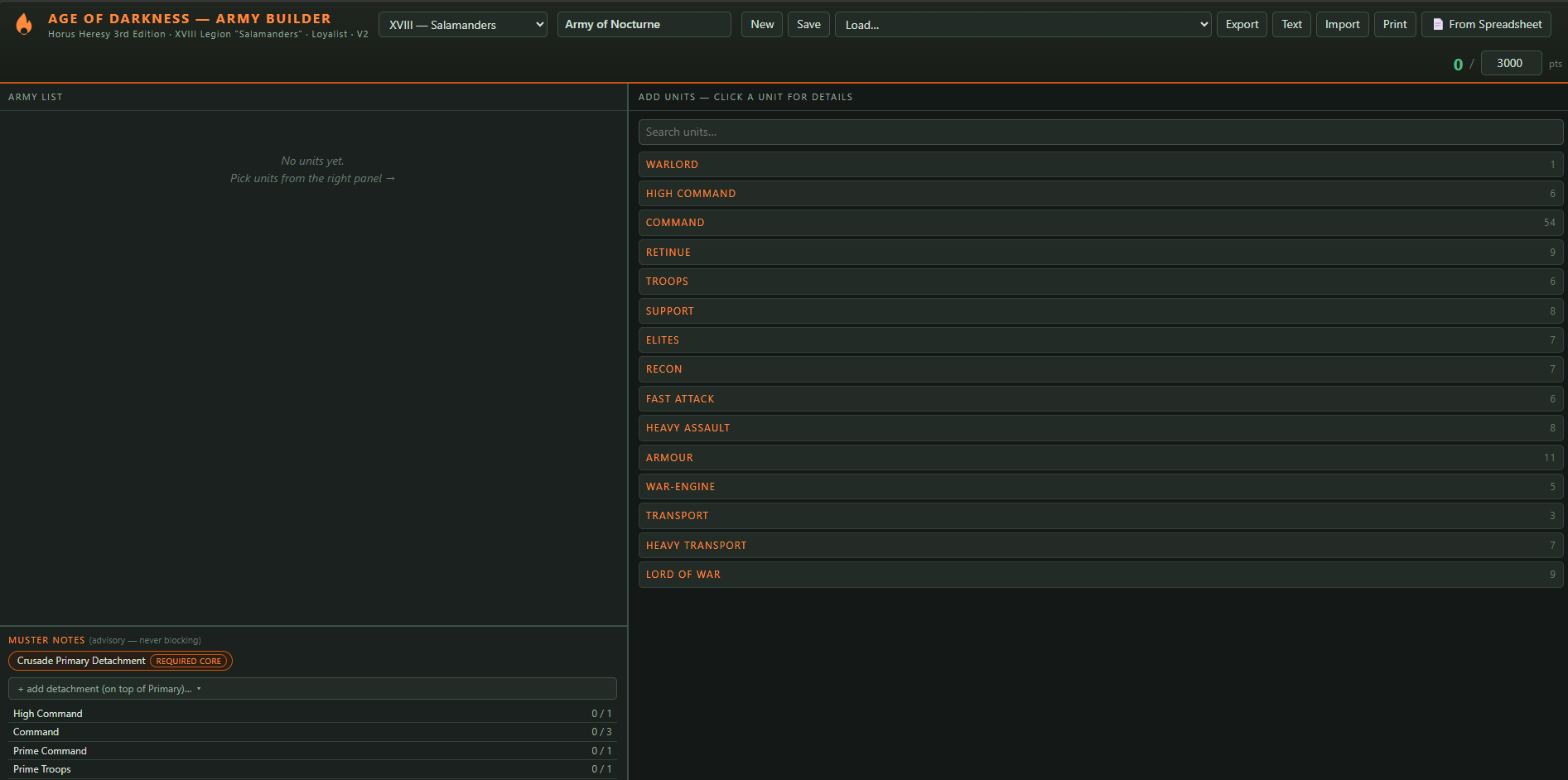Expand the WAR-ENGINE unit category
The height and width of the screenshot is (780, 1568).
[x=1101, y=487]
